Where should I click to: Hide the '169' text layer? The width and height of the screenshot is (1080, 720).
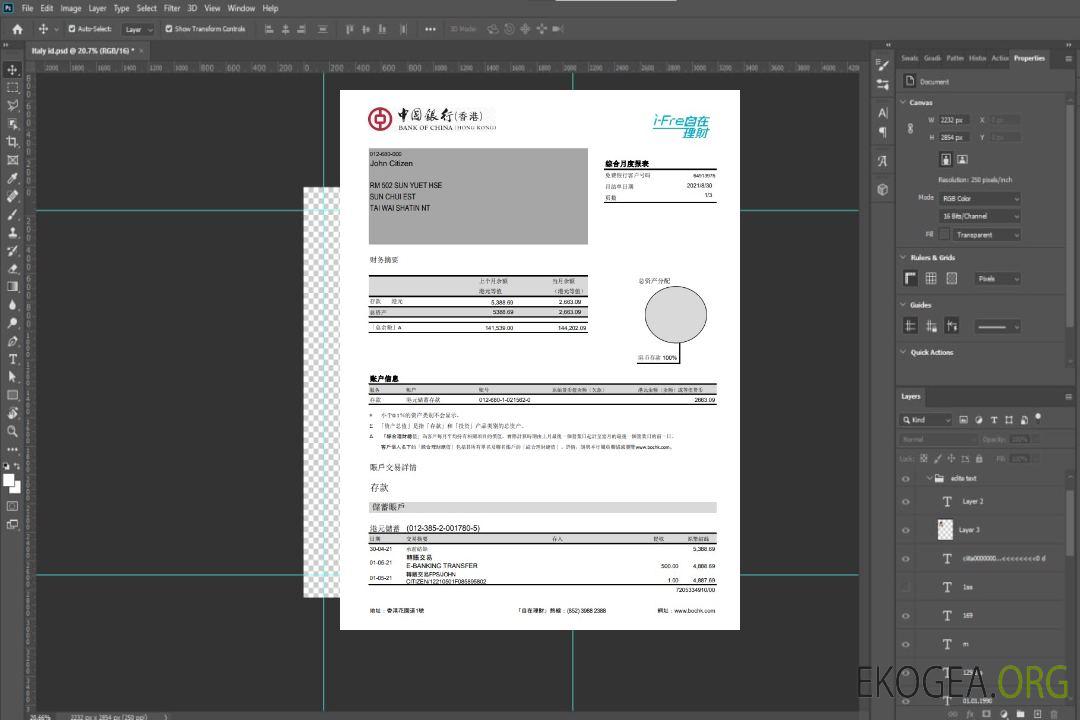[906, 616]
